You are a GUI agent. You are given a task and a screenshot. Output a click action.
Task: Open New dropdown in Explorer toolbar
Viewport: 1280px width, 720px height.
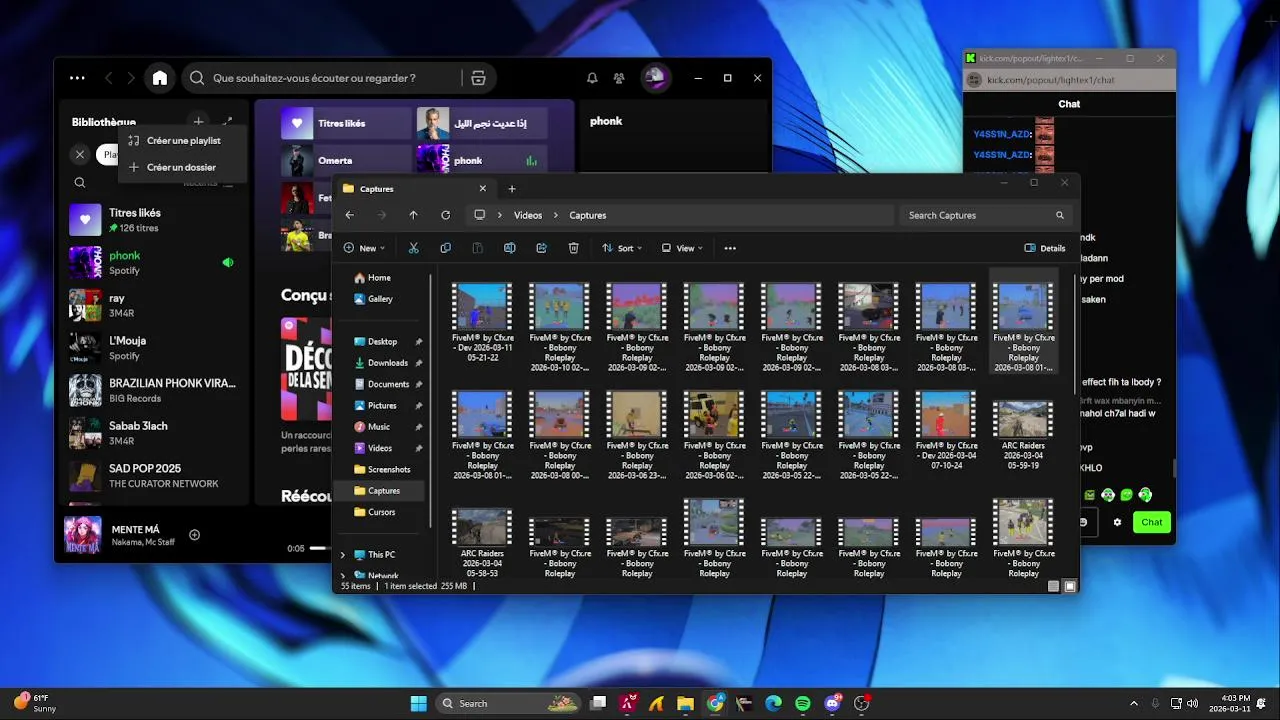click(364, 248)
